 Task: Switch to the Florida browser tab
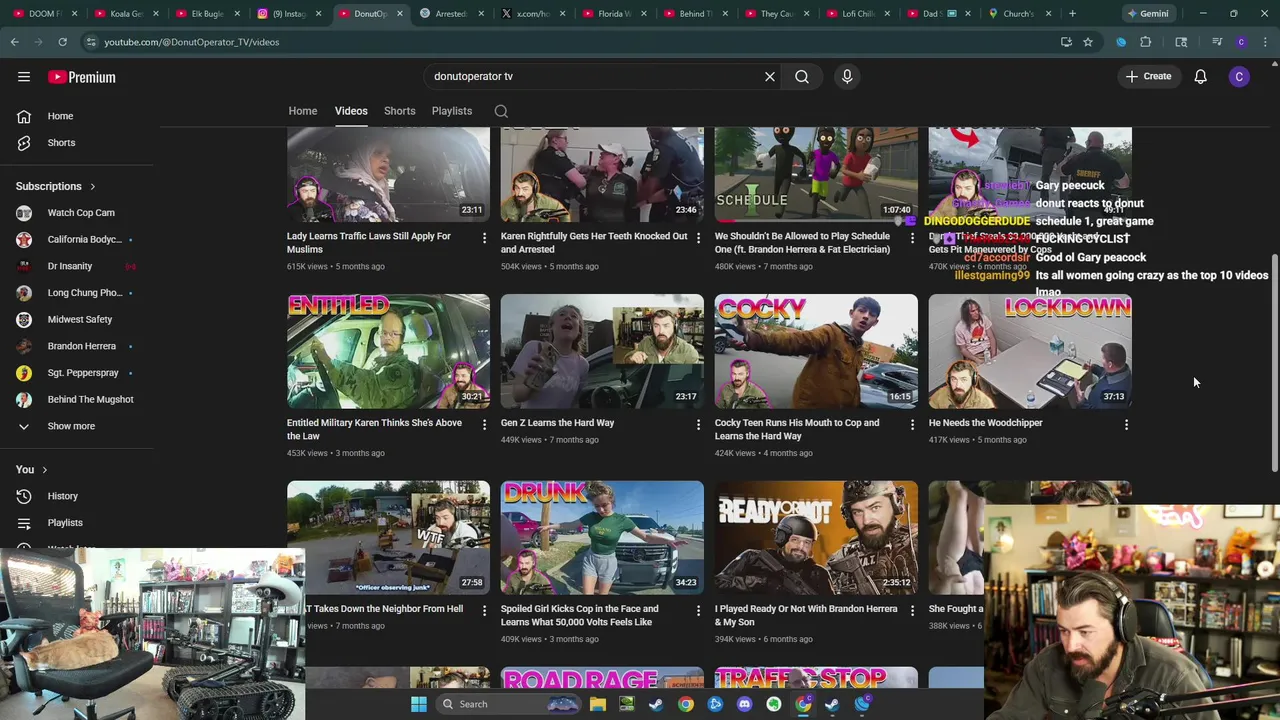pos(613,14)
